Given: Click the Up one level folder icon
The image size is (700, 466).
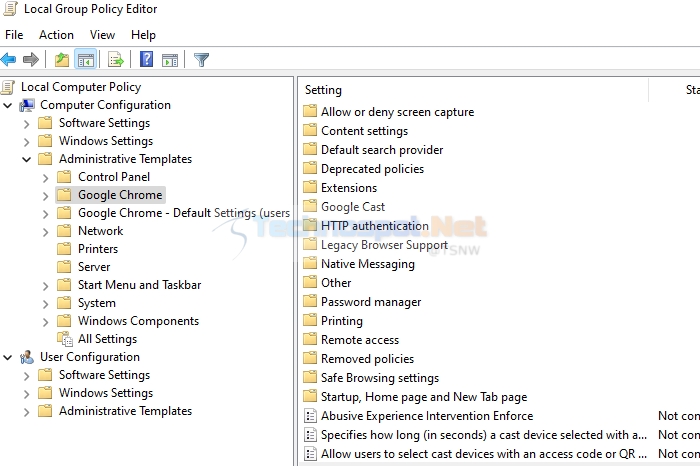Looking at the screenshot, I should [x=62, y=59].
